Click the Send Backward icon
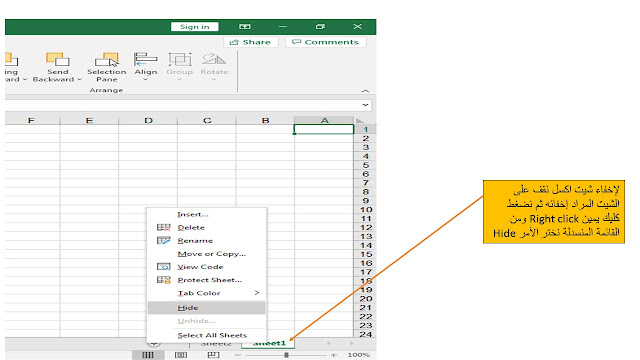The image size is (640, 360). [x=57, y=60]
